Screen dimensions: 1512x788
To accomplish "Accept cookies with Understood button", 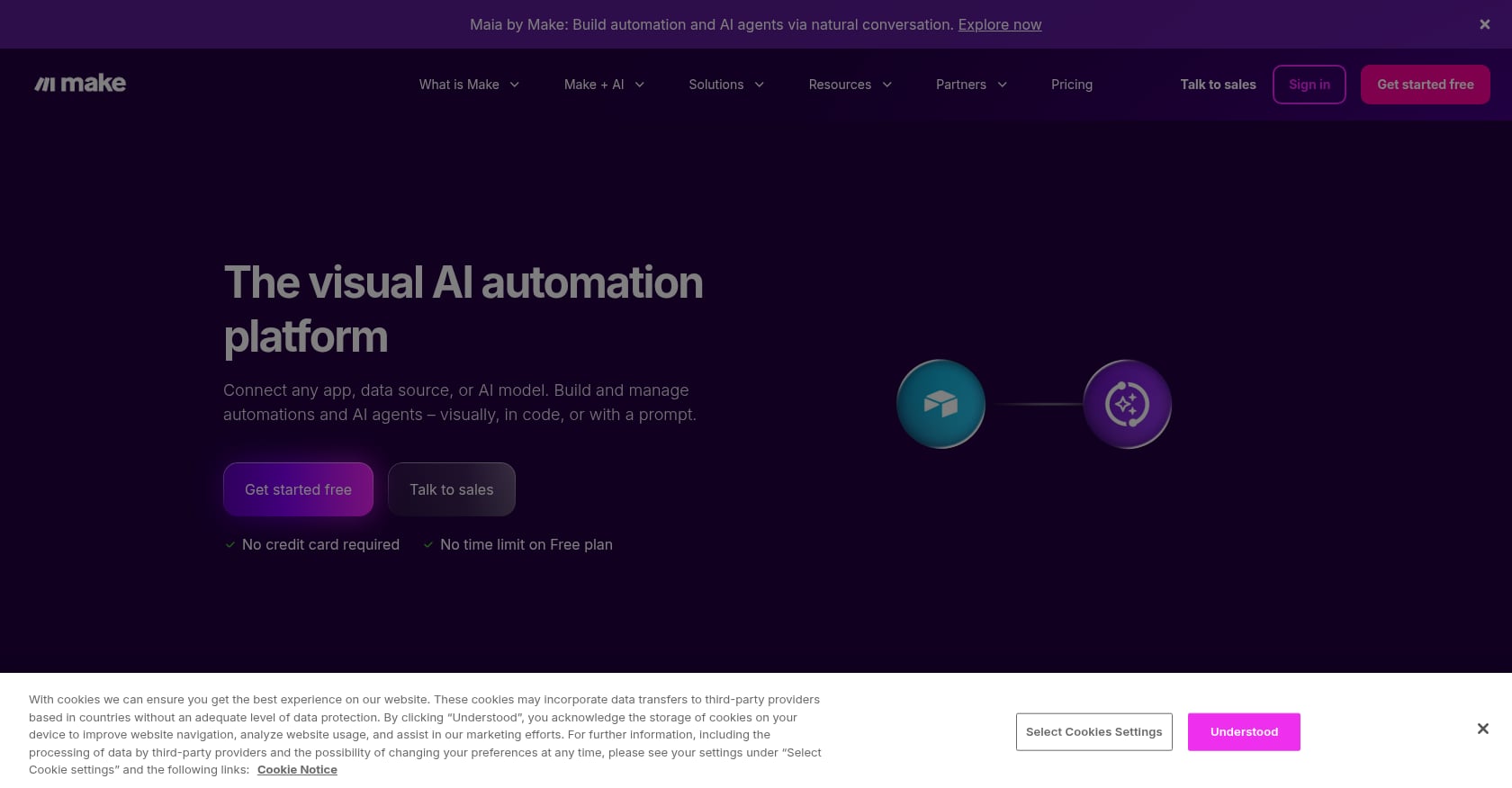I will point(1244,732).
